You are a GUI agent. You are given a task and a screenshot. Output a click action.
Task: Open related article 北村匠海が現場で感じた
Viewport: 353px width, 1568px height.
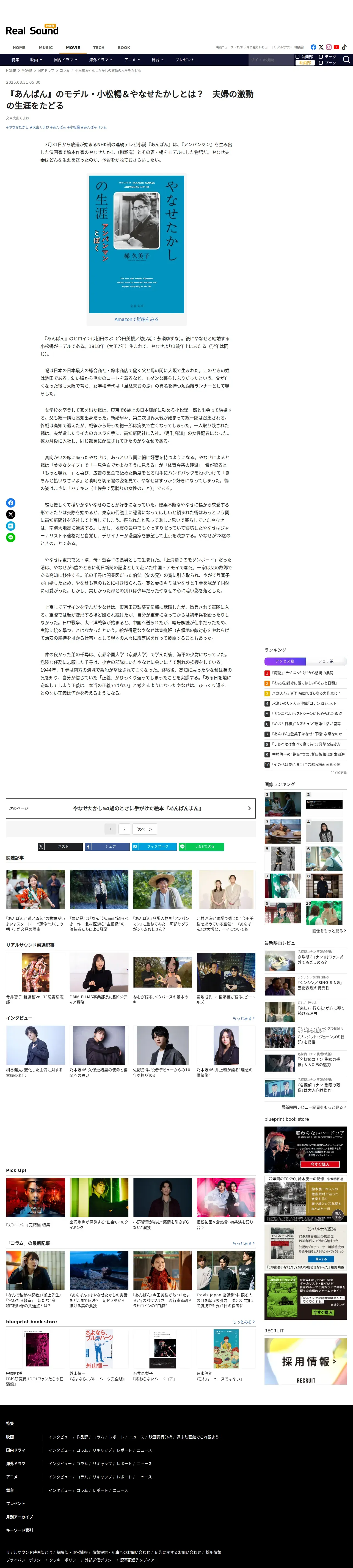(225, 900)
